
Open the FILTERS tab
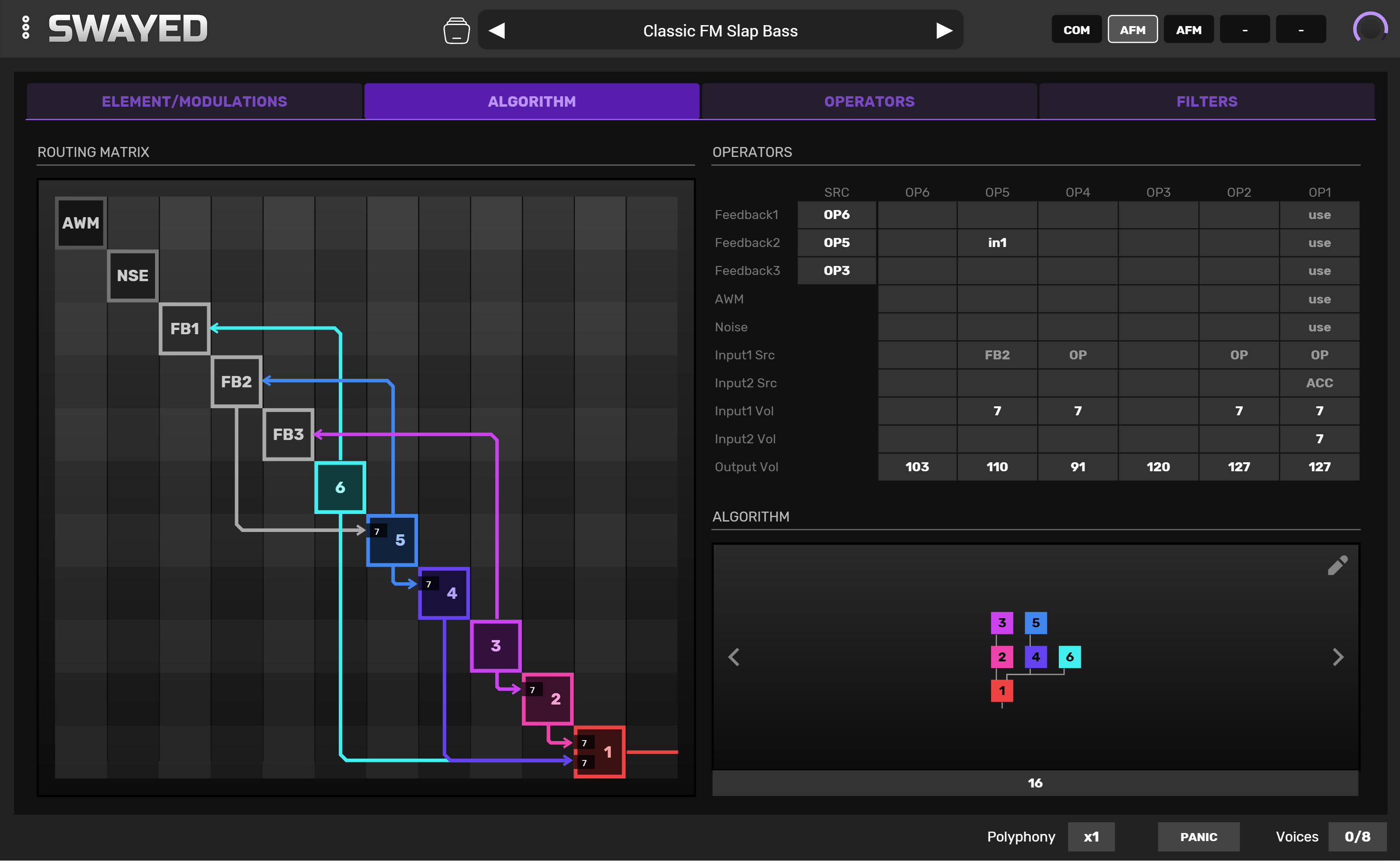(x=1207, y=101)
